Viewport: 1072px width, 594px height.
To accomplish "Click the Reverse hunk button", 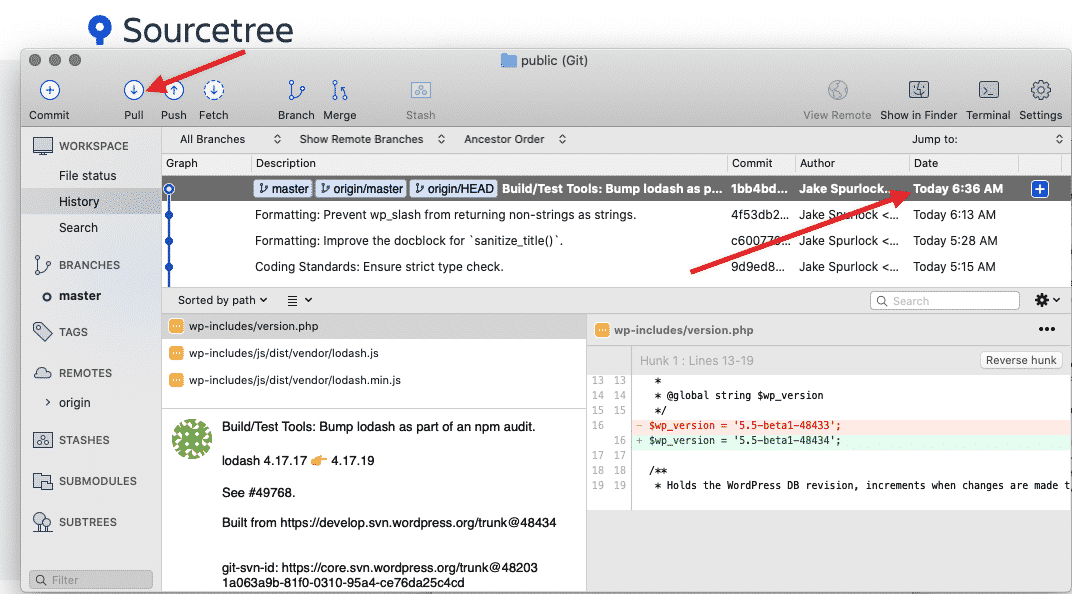I will [1021, 360].
